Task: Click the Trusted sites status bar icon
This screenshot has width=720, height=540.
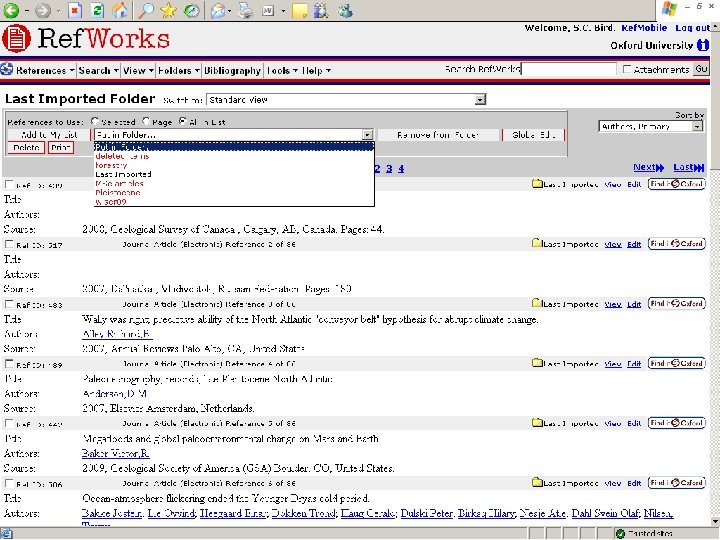Action: click(620, 533)
